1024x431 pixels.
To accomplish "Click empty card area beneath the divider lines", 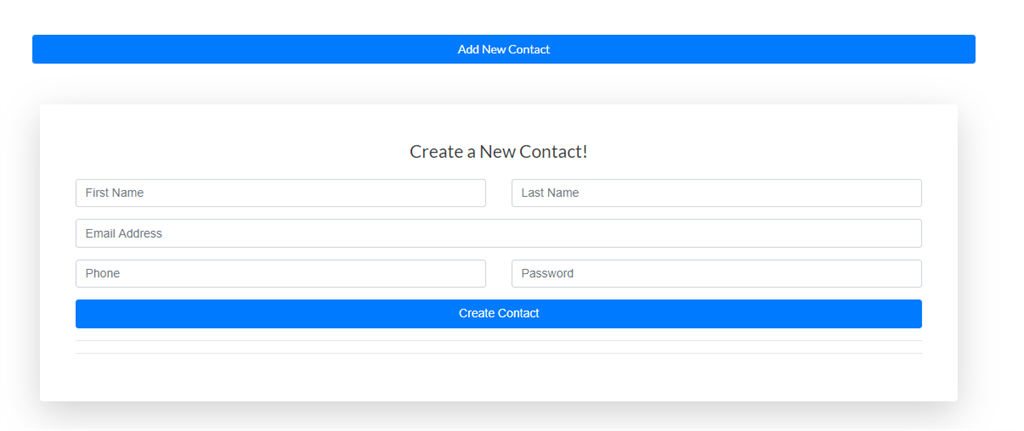I will click(498, 379).
